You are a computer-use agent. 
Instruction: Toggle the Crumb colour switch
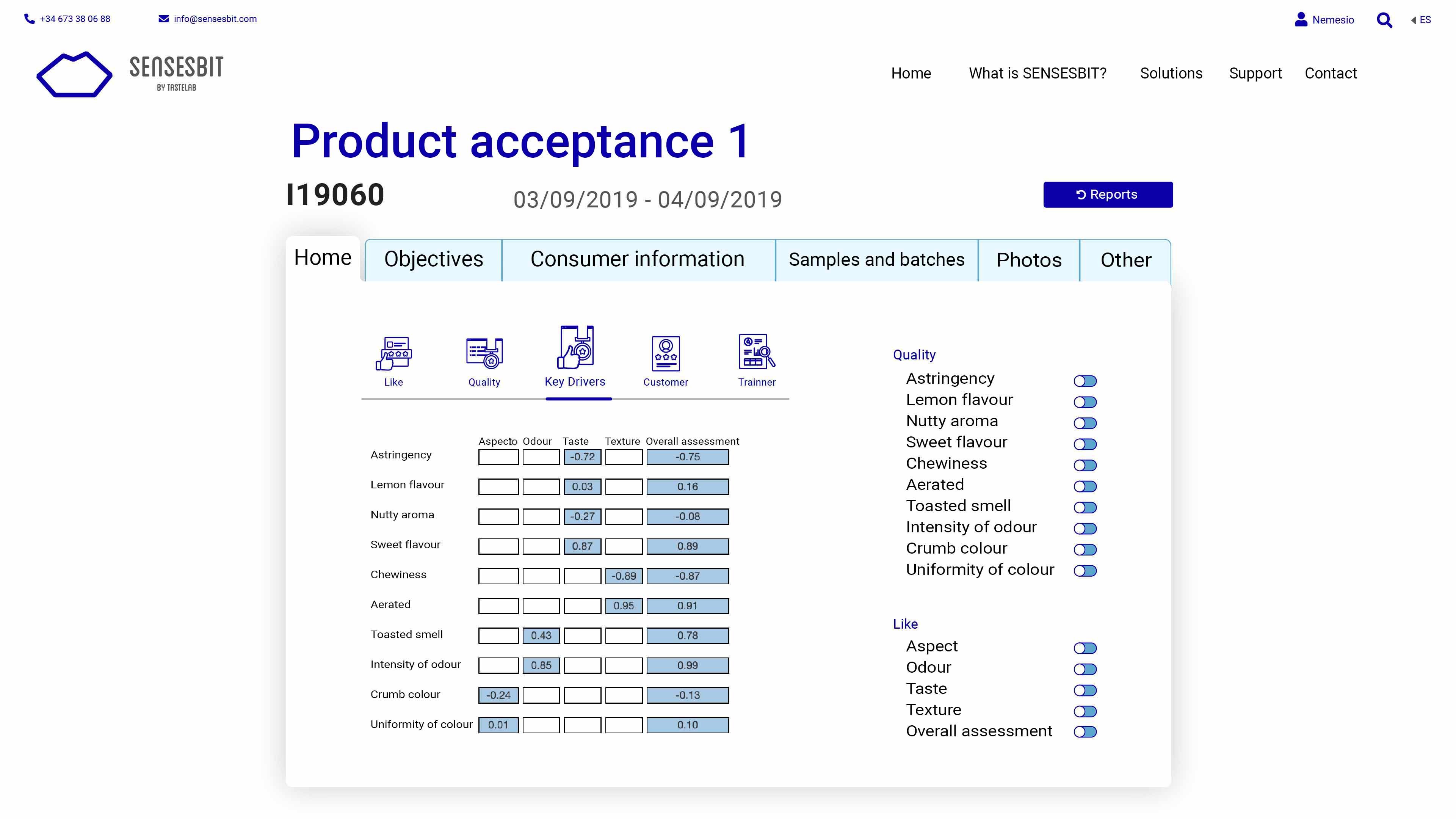[1085, 549]
